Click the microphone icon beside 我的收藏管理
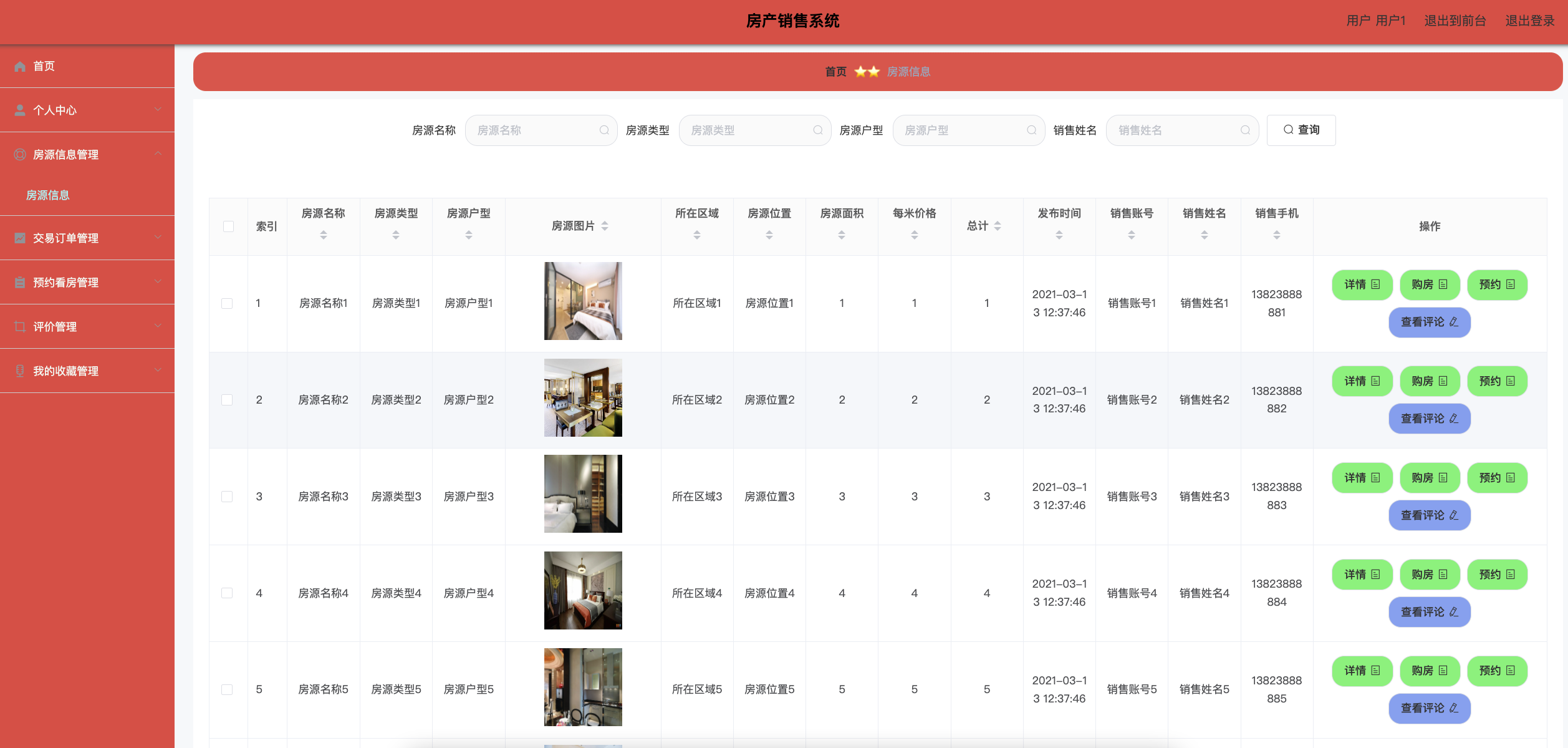The image size is (1568, 748). [20, 371]
